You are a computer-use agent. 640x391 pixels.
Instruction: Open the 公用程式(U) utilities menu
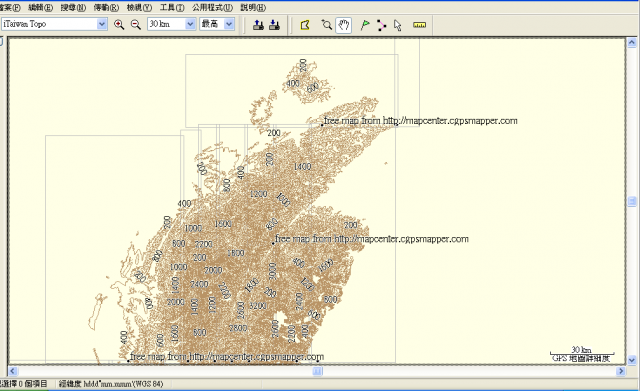(212, 7)
